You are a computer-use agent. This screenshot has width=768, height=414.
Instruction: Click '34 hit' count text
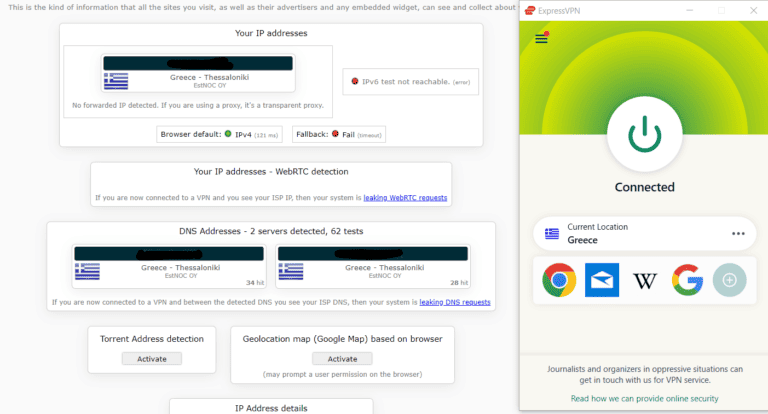255,283
